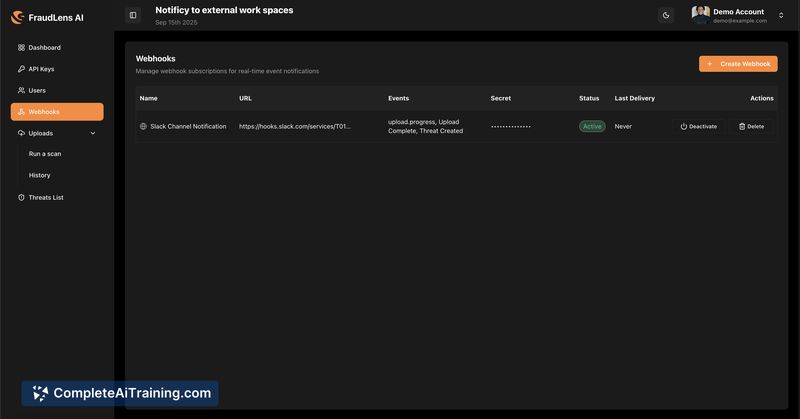Click the Sep 15th 2025 date text

pyautogui.click(x=176, y=22)
